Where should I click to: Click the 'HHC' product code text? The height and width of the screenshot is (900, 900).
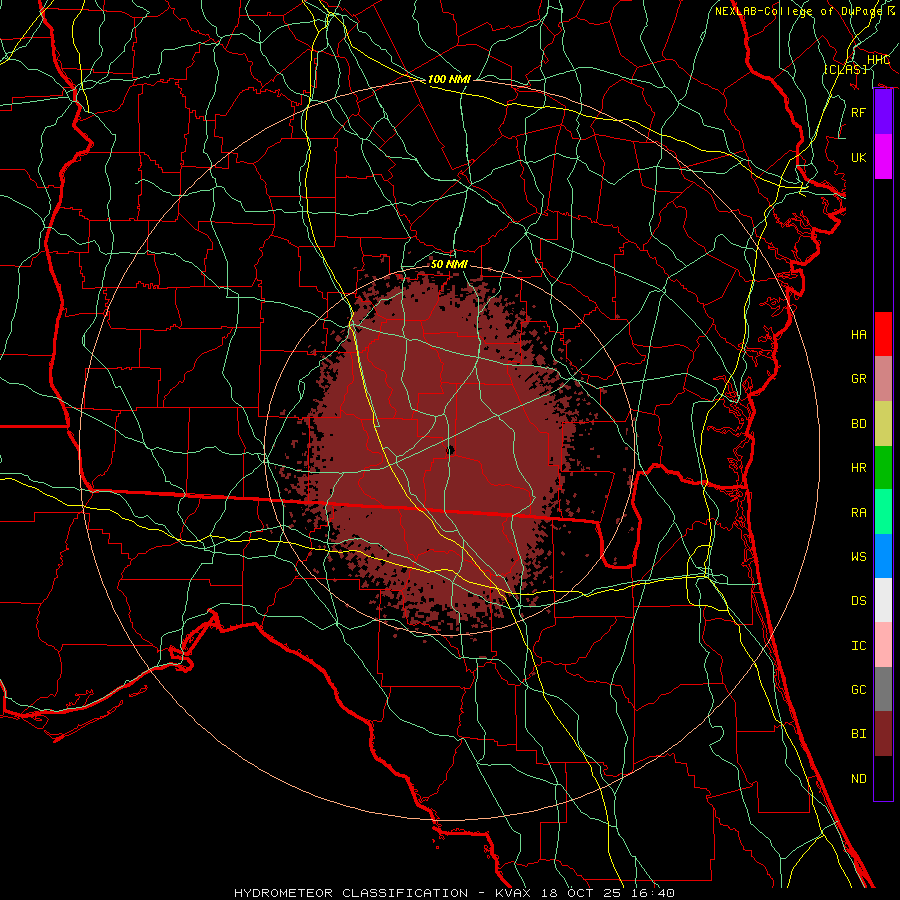pos(878,60)
